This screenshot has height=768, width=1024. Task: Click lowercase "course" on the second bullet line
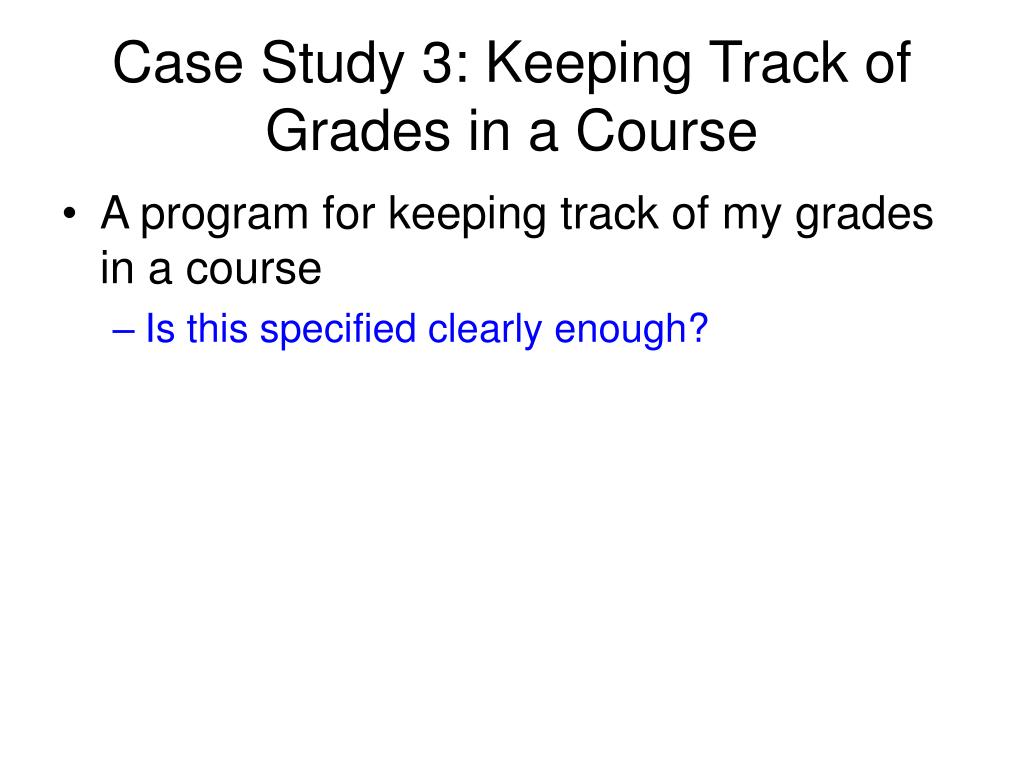253,269
